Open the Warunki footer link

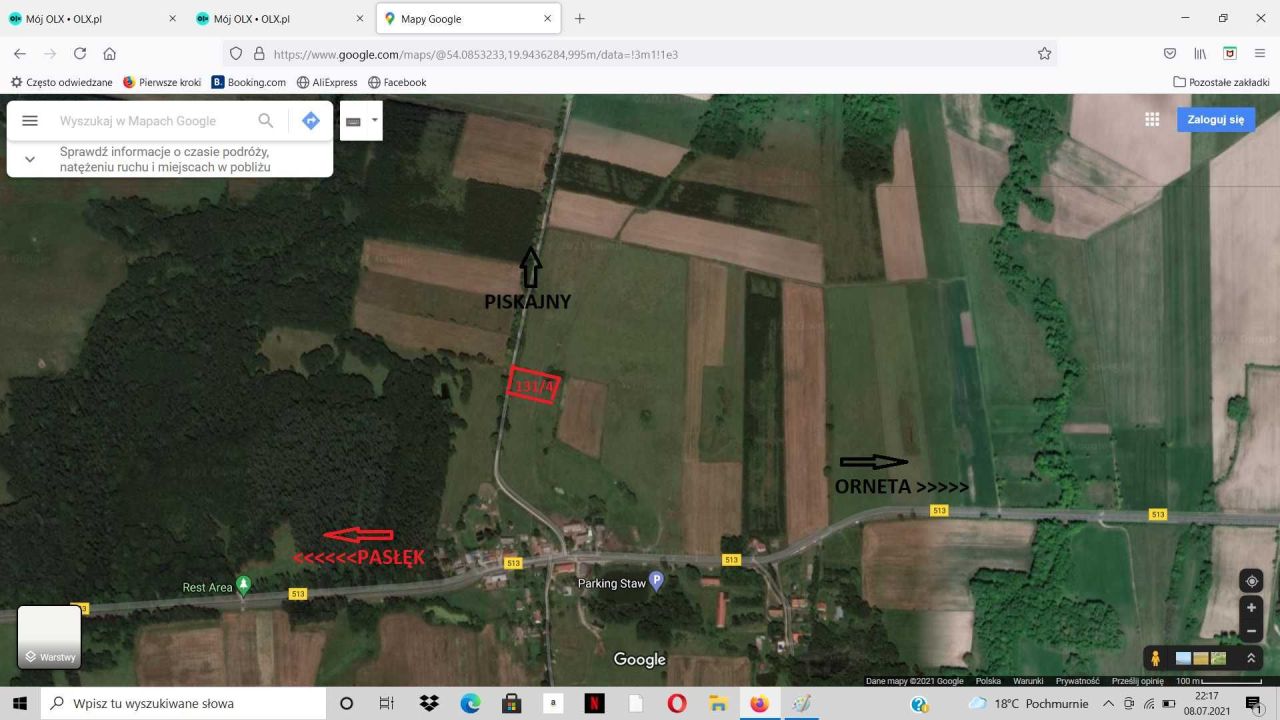pos(1028,681)
